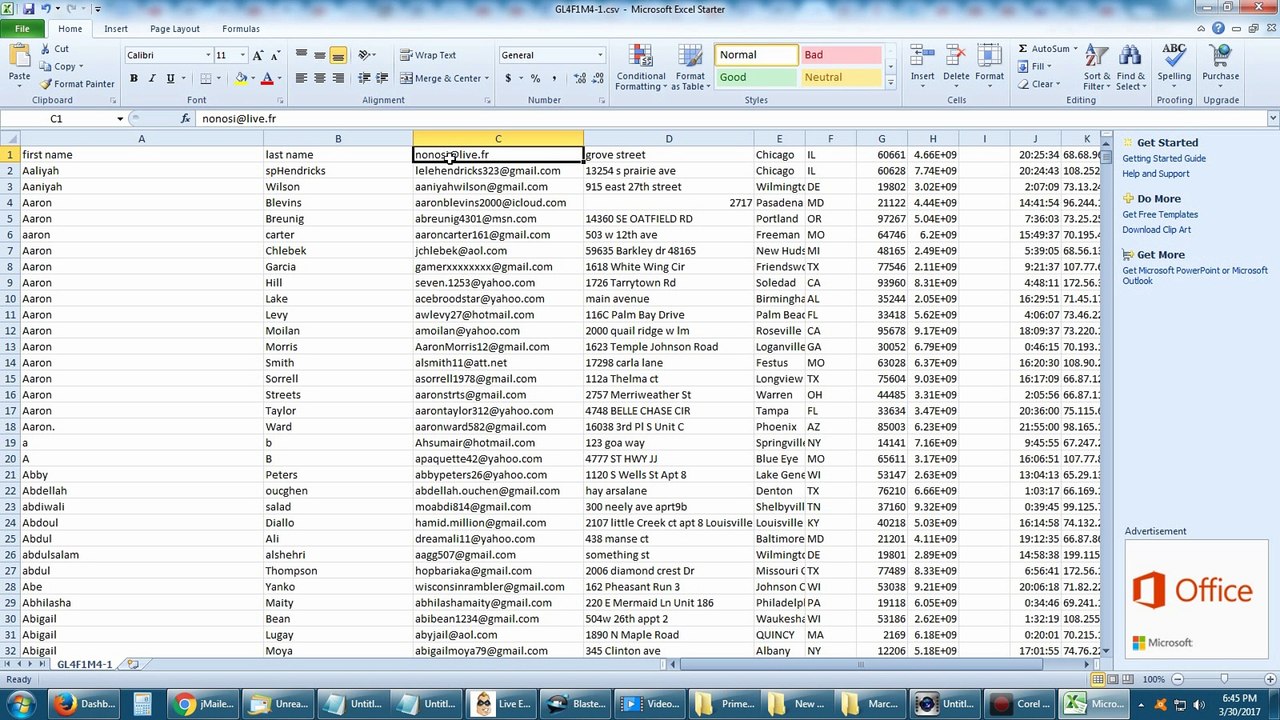Align text right icon
Screen dimensions: 1280x720
click(x=338, y=78)
